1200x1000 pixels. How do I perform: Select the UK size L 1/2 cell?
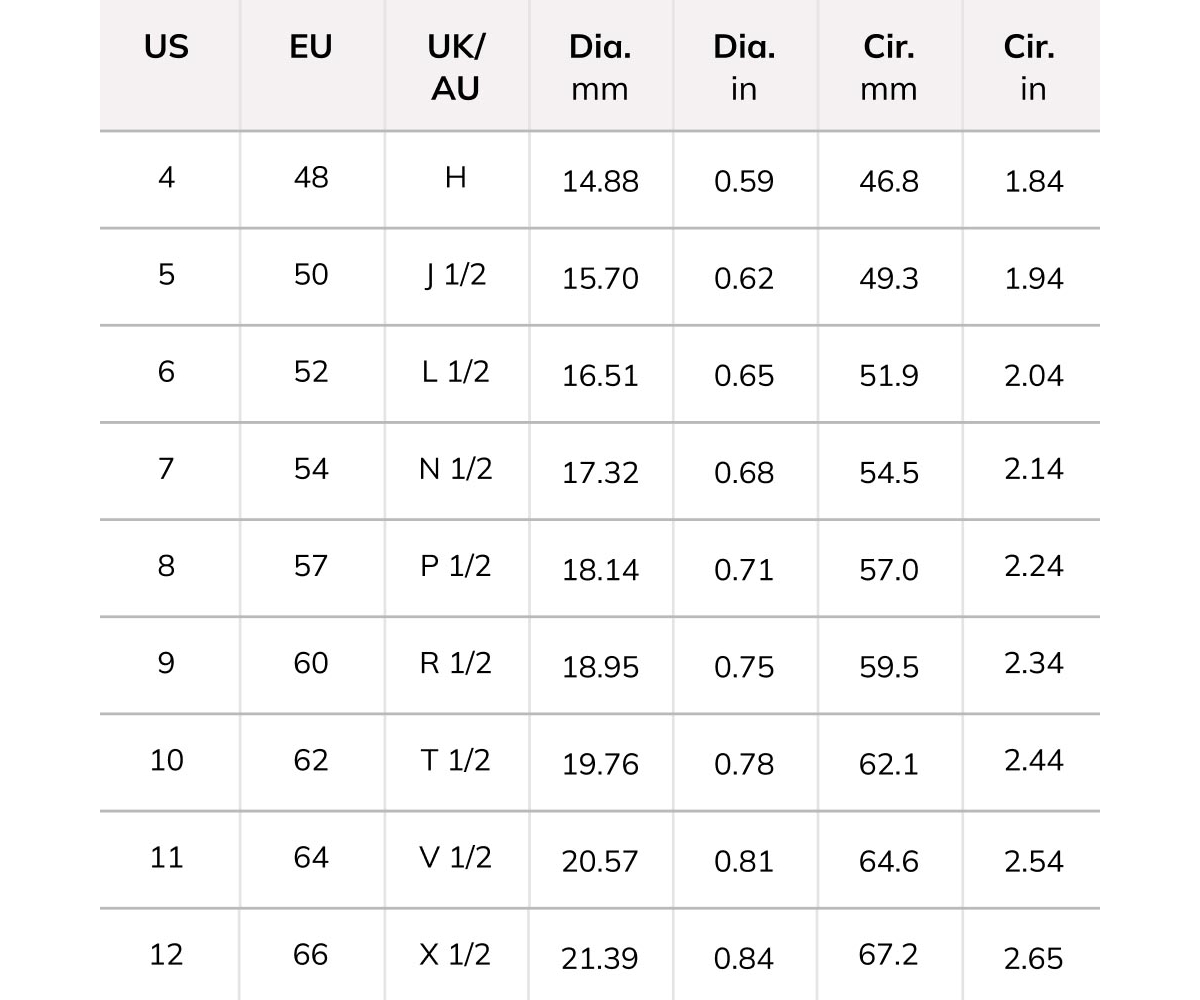pos(455,372)
